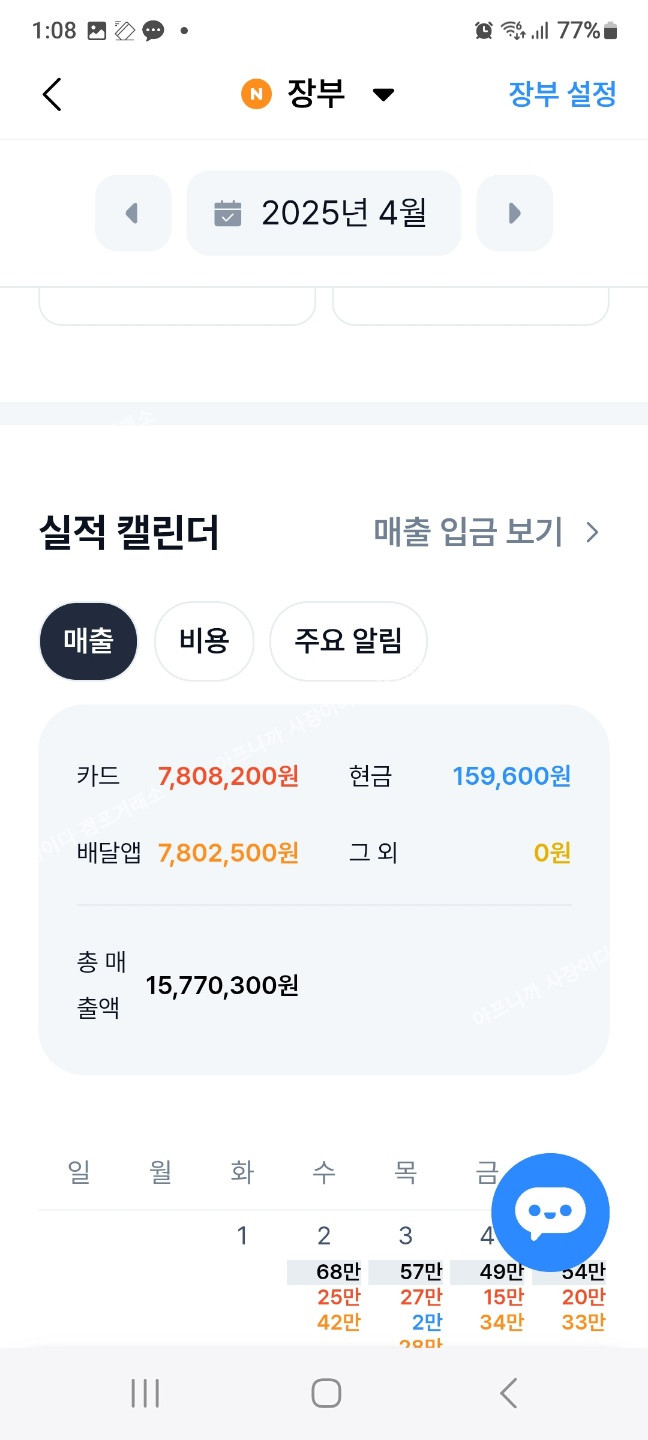Go to previous month arrow
The image size is (648, 1440).
133,213
